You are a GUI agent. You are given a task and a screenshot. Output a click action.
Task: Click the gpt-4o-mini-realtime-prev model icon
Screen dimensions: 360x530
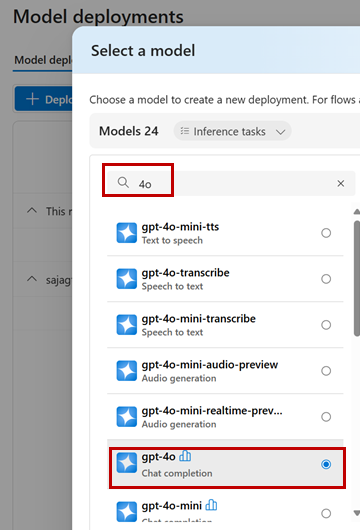[x=126, y=417]
